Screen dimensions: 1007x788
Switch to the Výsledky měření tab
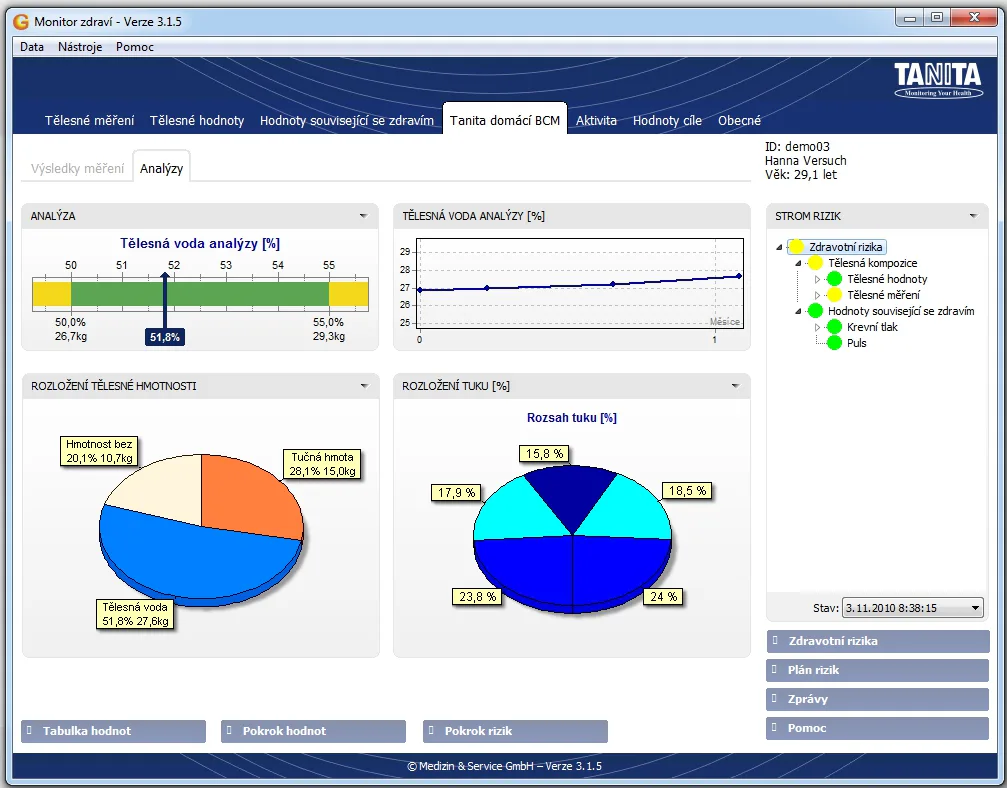pyautogui.click(x=77, y=169)
